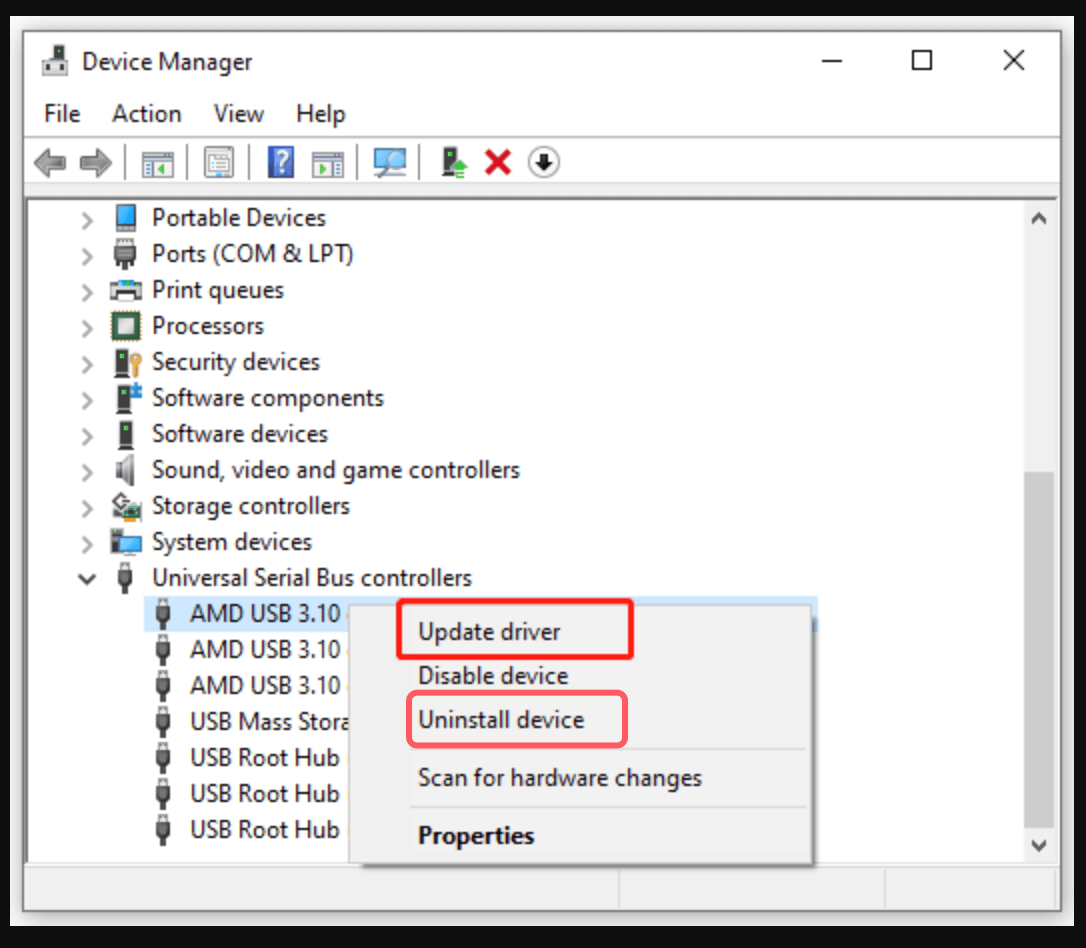Click the Help toolbar icon
This screenshot has height=948, width=1086.
[281, 162]
